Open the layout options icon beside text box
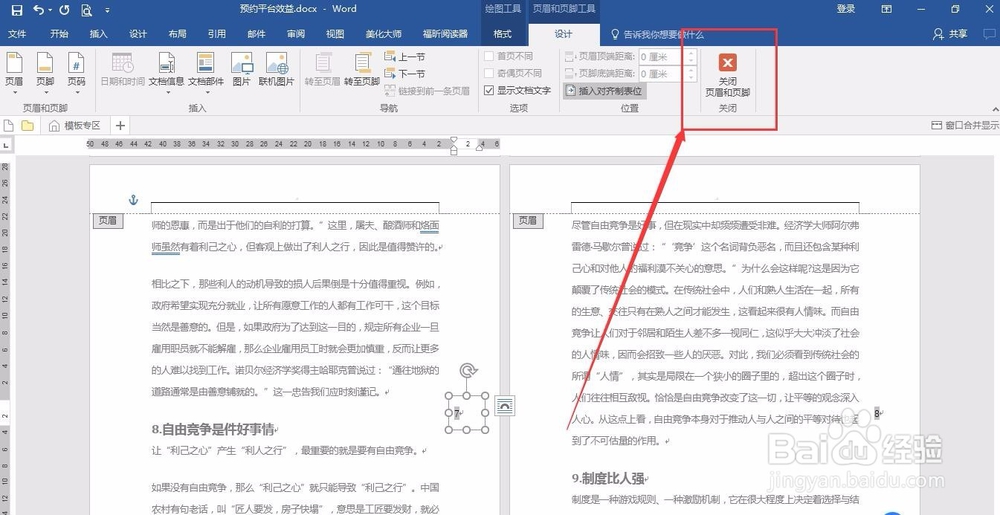The width and height of the screenshot is (1000, 515). point(505,405)
